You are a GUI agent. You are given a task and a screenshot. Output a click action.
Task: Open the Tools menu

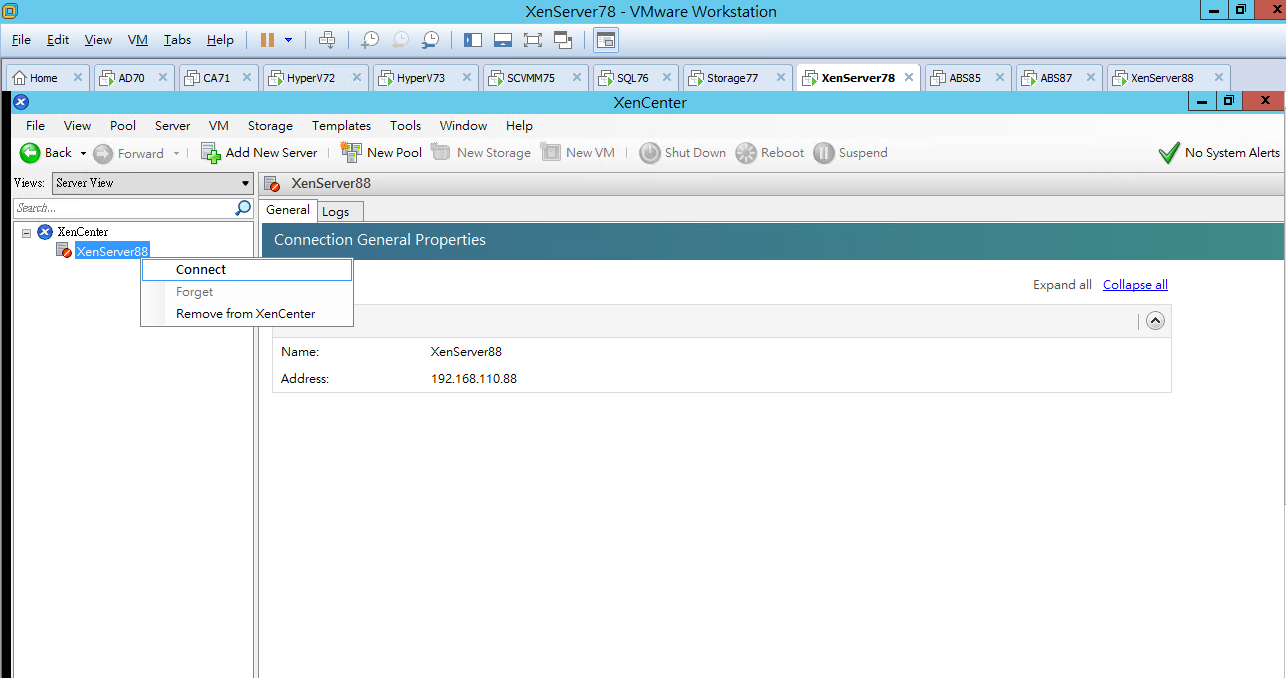[405, 126]
